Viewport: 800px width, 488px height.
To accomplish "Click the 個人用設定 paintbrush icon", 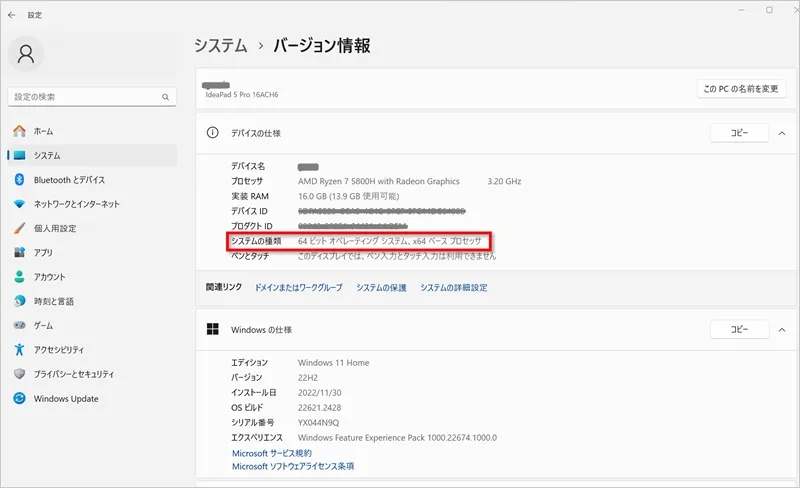I will coord(19,228).
